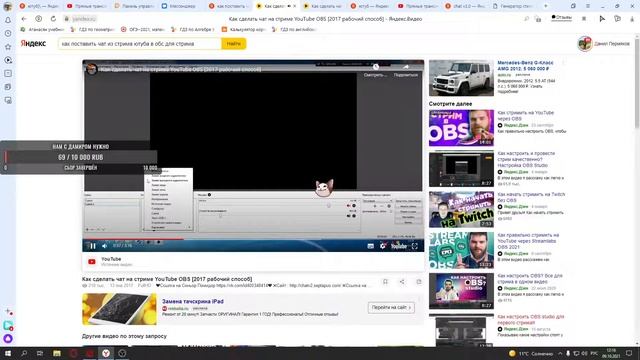Switch to the chat v2.0 tab
640x360 pixels.
(466, 6)
